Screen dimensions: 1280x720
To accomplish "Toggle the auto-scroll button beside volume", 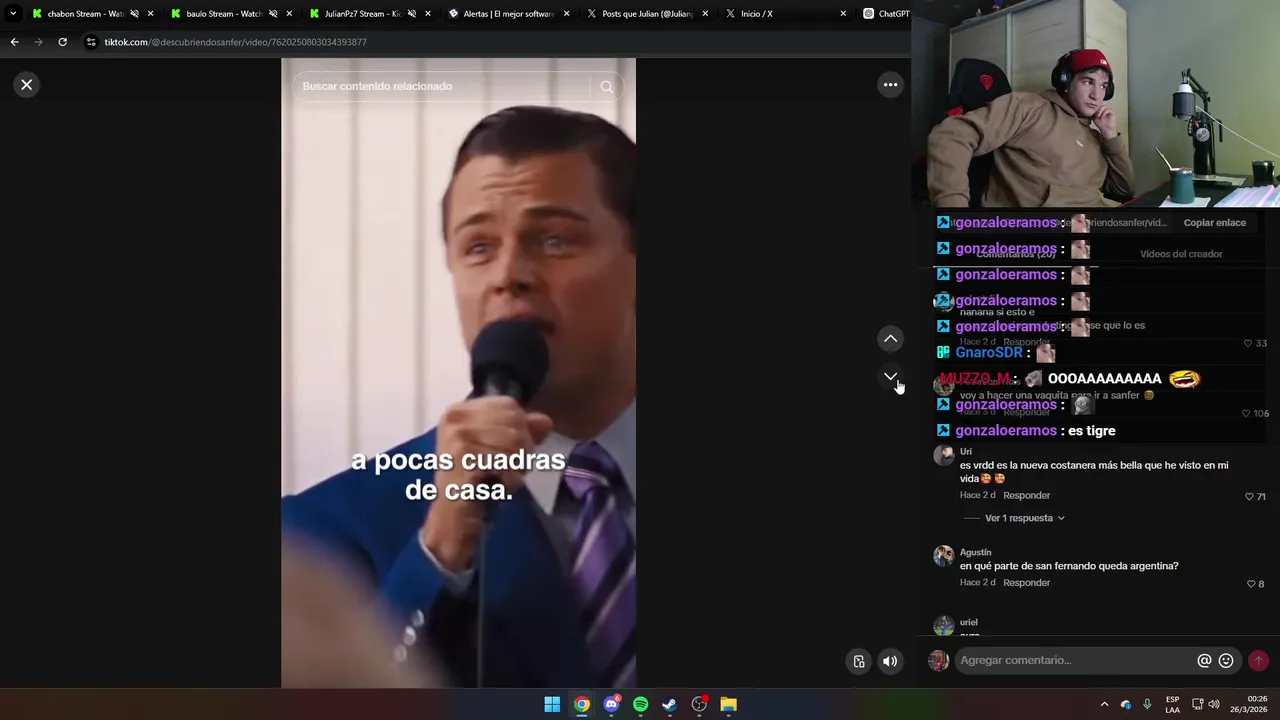I will (858, 661).
